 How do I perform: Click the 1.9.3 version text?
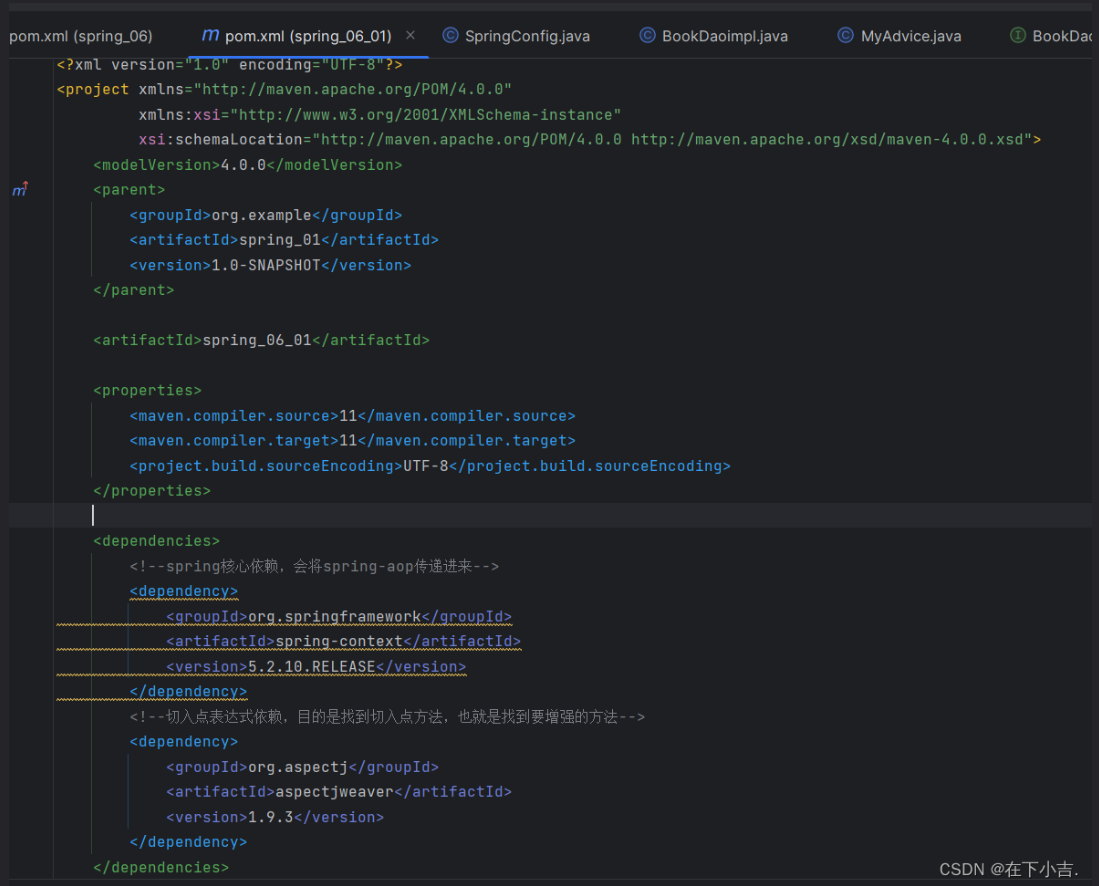tap(271, 817)
